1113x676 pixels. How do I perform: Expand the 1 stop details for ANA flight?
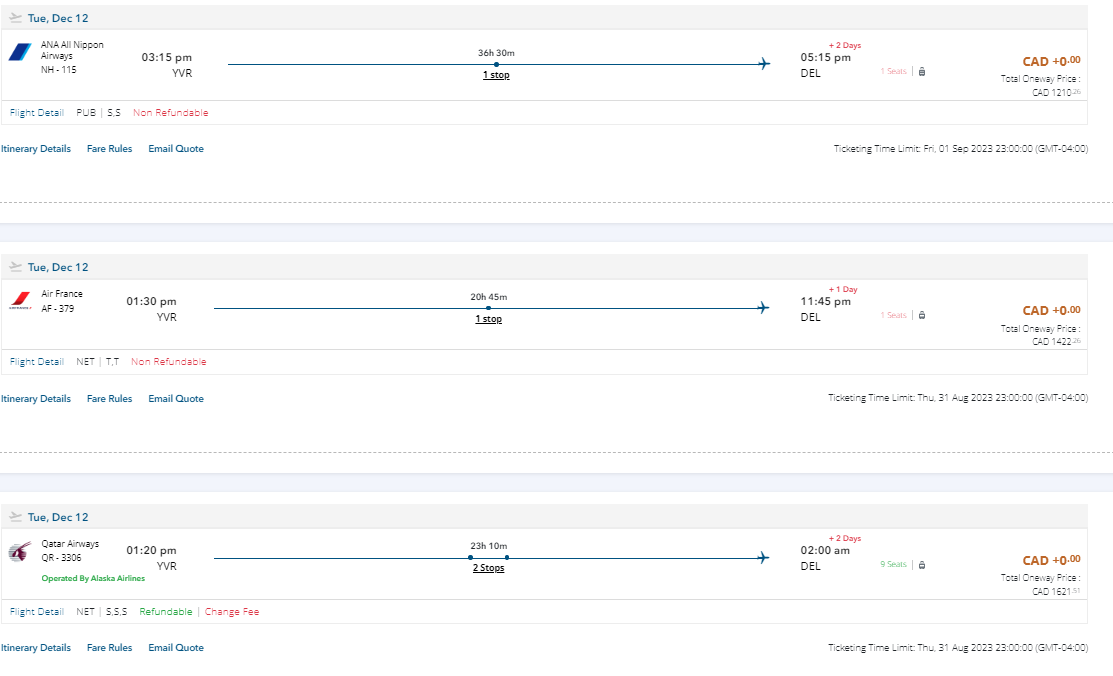click(x=496, y=75)
